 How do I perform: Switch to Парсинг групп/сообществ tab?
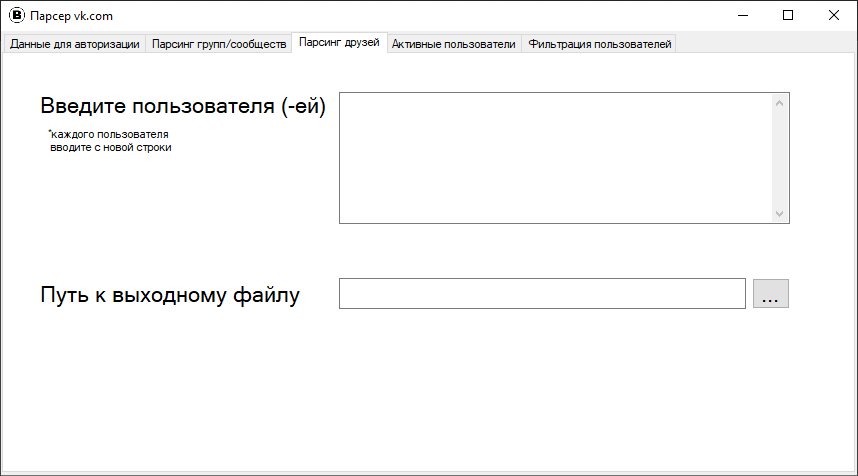(x=219, y=44)
